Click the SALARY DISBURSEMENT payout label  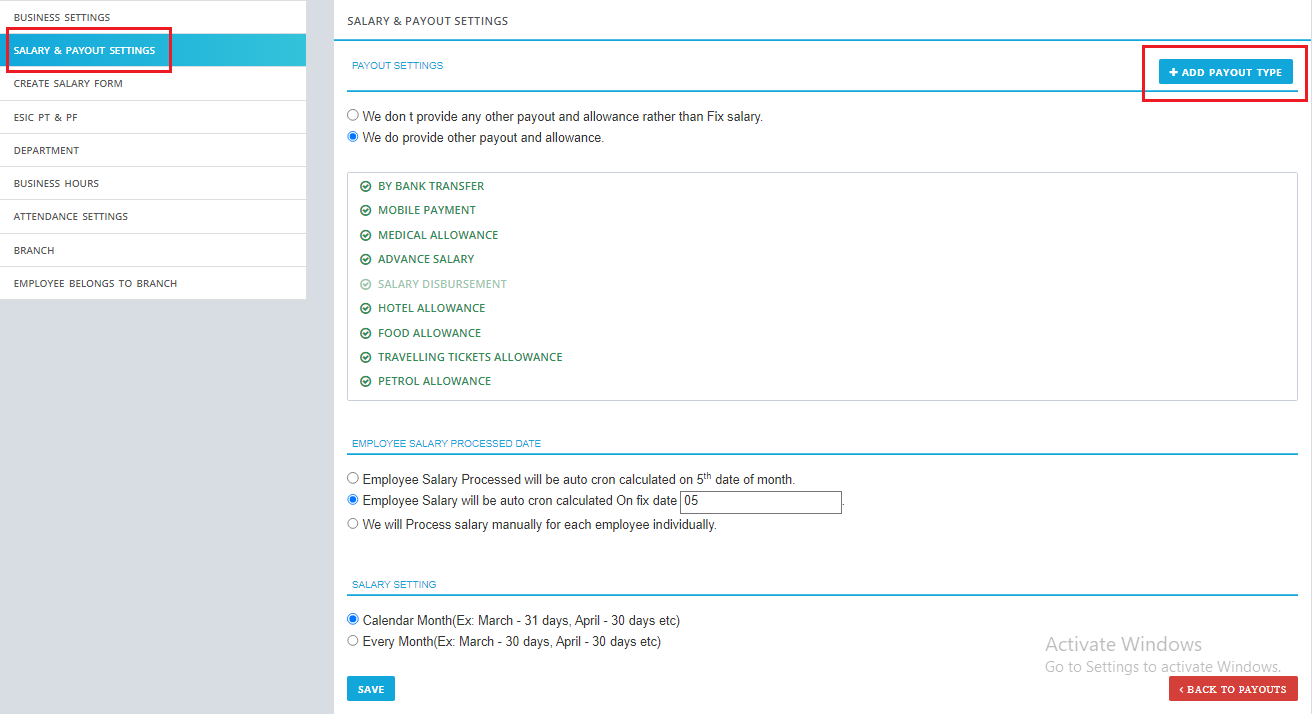coord(442,285)
